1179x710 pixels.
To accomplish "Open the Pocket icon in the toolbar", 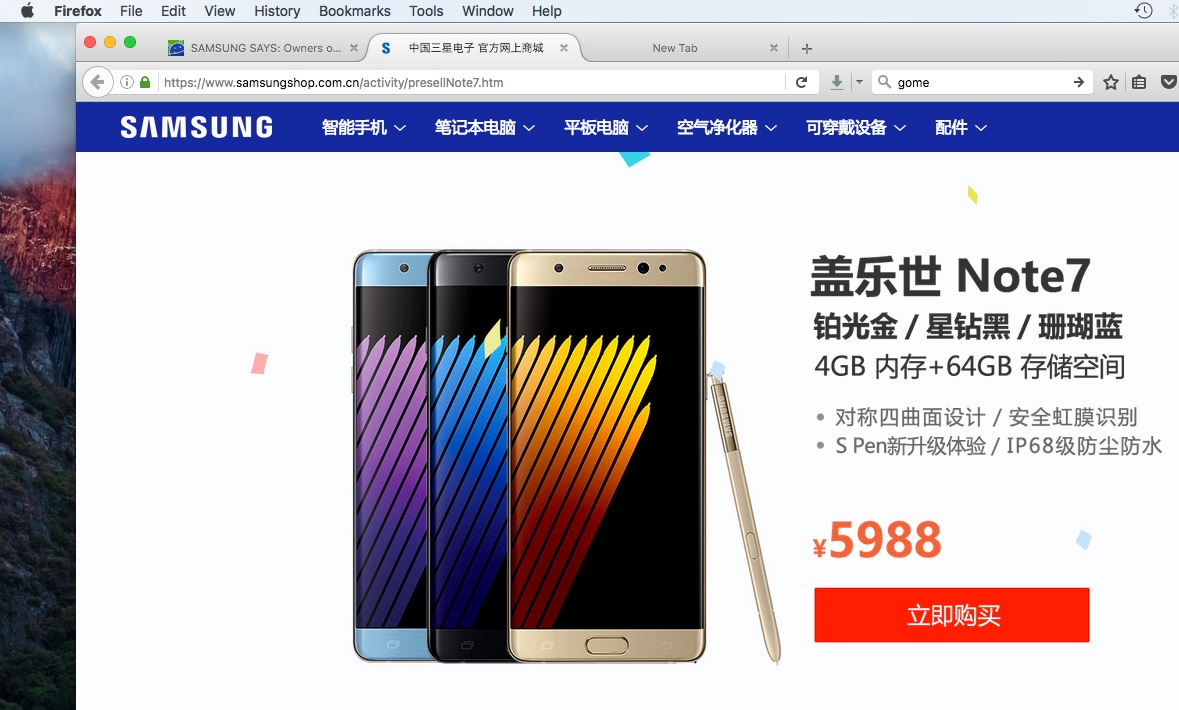I will pyautogui.click(x=1168, y=82).
